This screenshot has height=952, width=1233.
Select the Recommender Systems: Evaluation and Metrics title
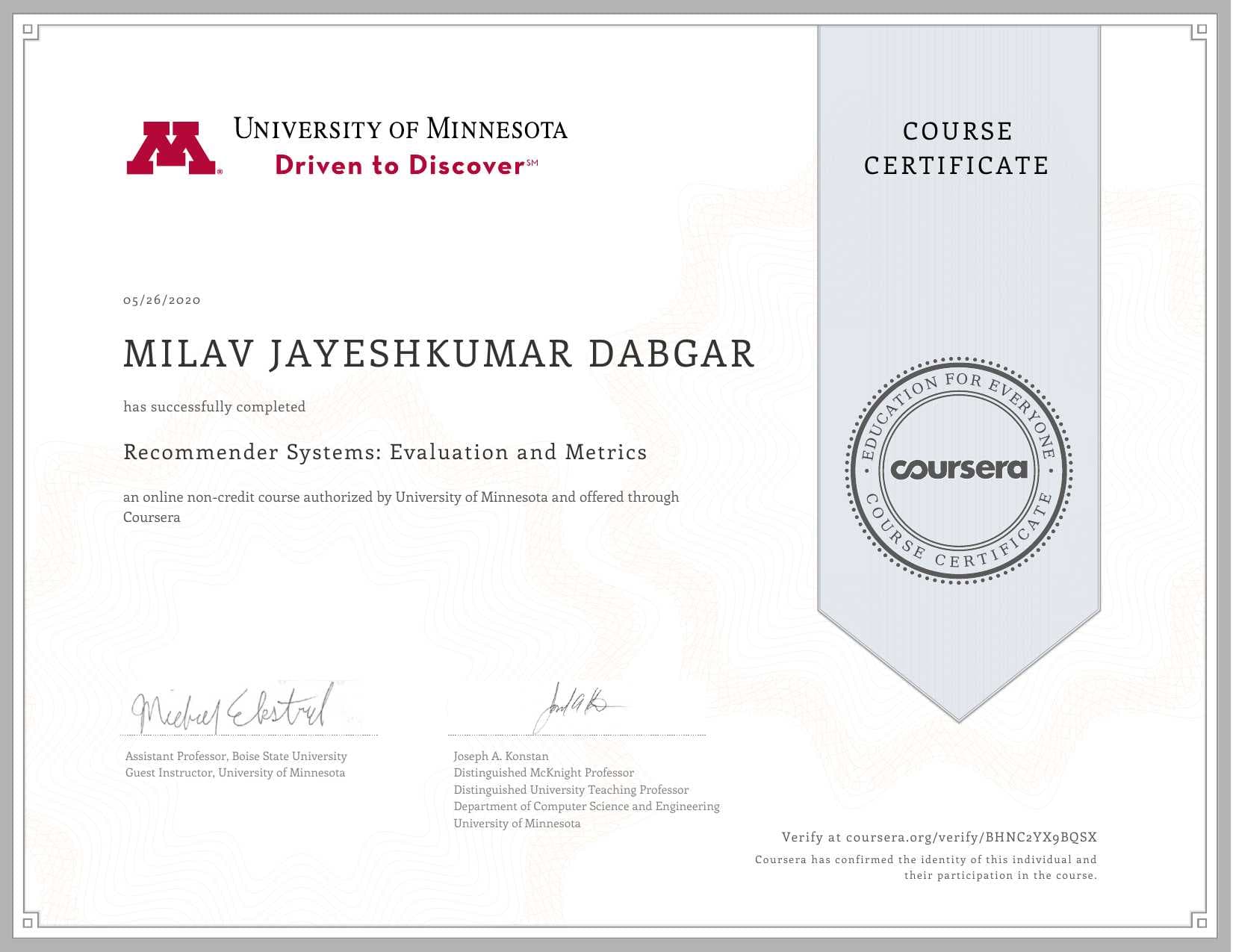coord(385,452)
